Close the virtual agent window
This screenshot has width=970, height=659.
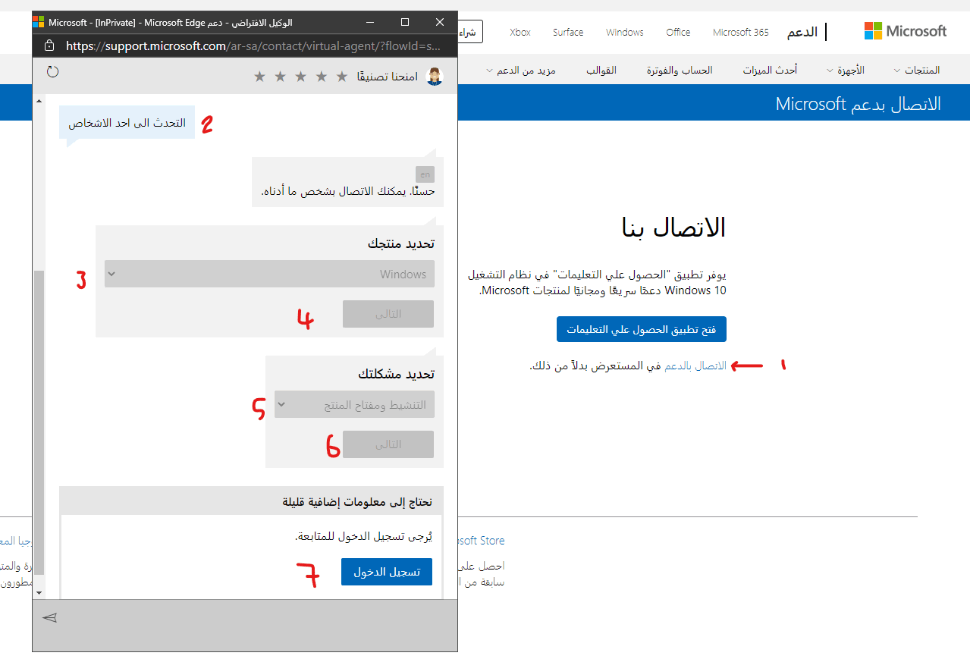pos(440,22)
